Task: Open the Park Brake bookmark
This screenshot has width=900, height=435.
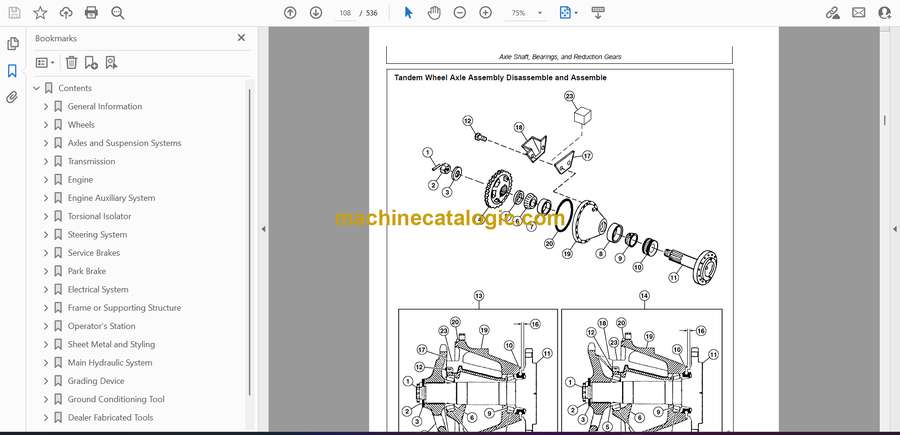Action: pos(87,271)
